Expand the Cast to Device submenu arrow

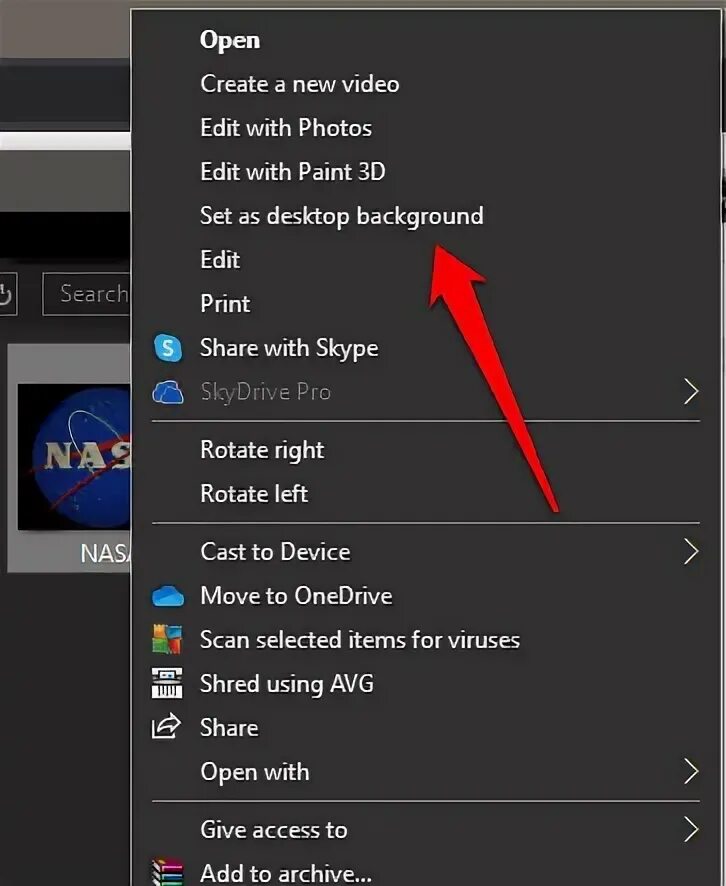(x=690, y=552)
